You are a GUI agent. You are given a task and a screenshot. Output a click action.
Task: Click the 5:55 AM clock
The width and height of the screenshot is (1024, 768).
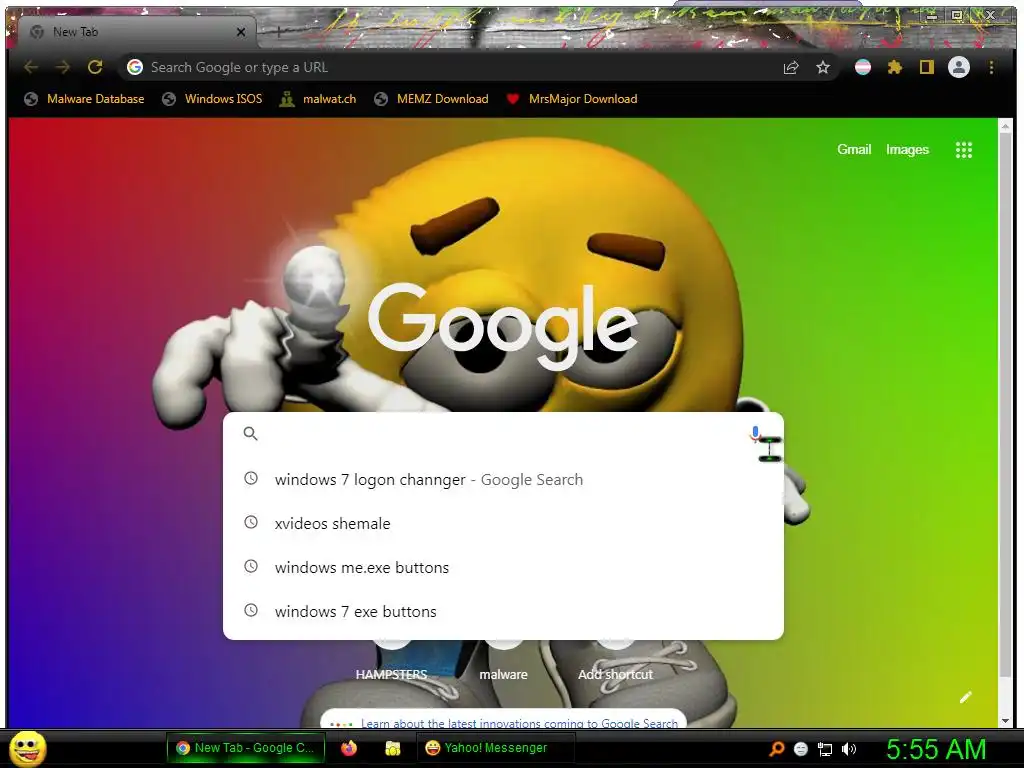[x=936, y=749]
